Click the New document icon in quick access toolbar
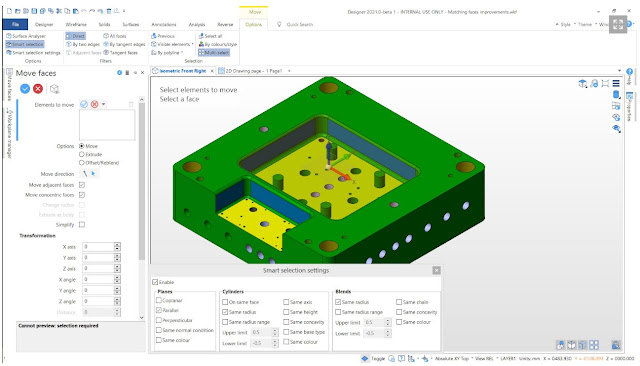Screen dimensions: 640x366 [10, 11]
